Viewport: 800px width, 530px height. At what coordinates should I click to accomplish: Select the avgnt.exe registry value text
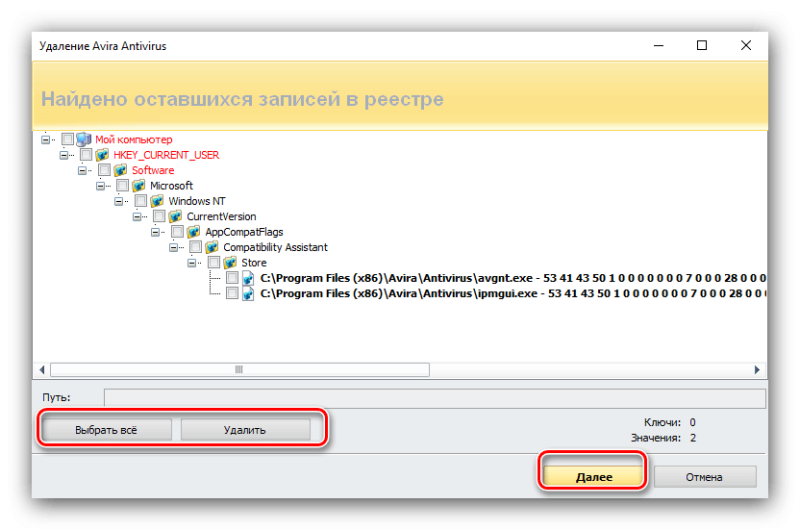[513, 278]
